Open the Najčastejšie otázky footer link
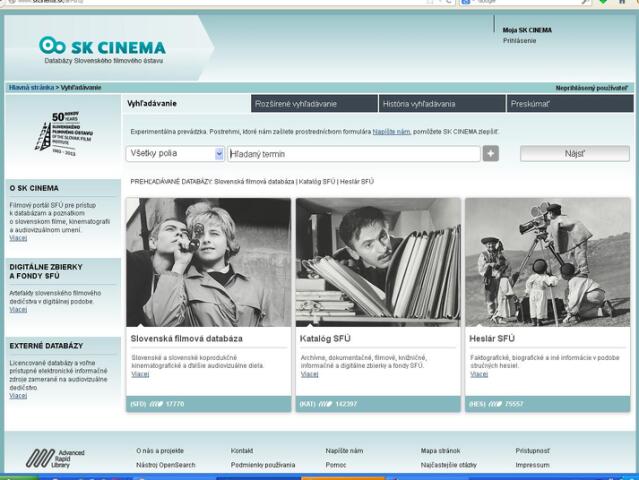The image size is (639, 480). tap(448, 465)
